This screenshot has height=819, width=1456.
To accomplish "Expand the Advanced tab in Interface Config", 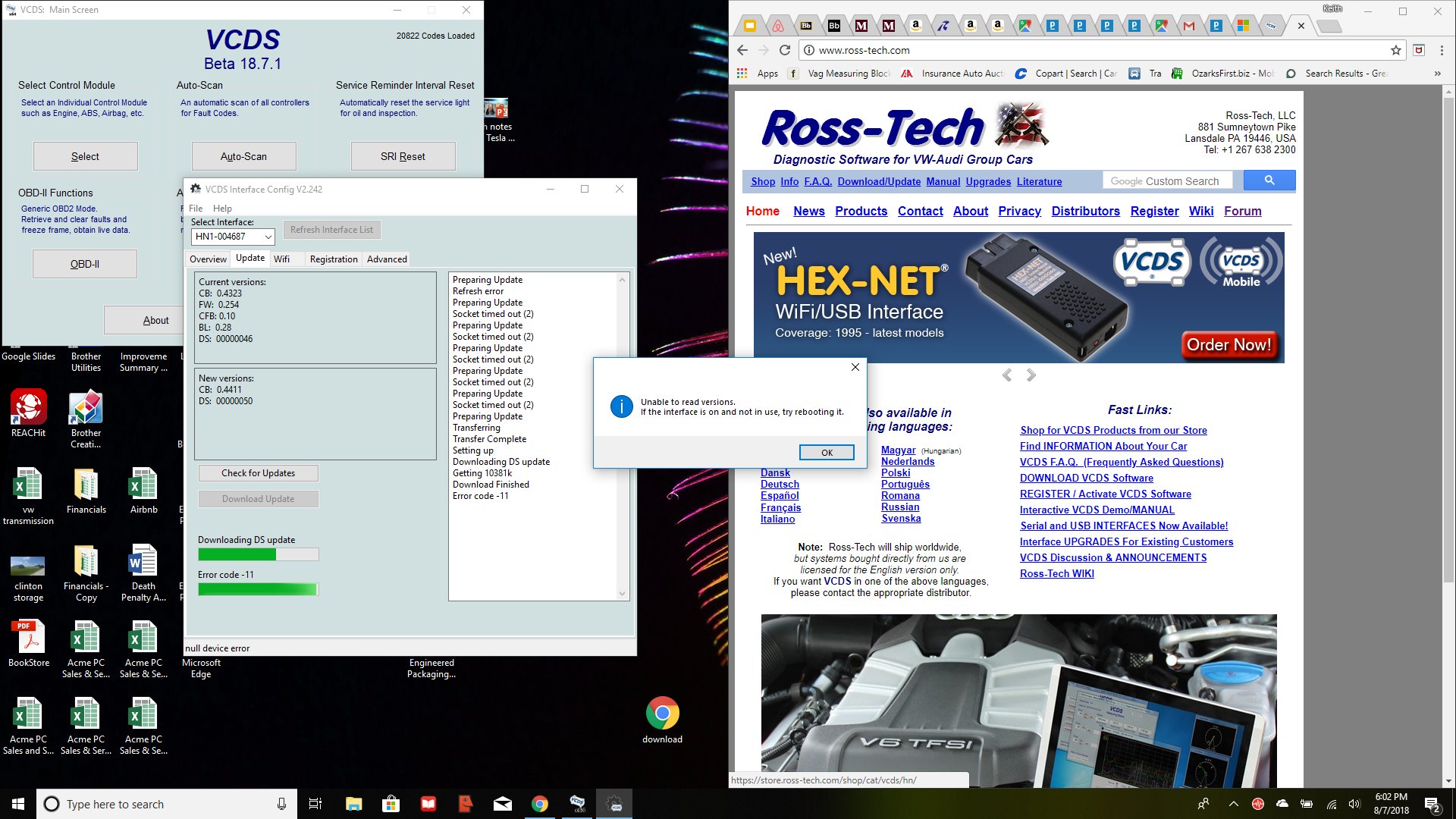I will tap(385, 259).
